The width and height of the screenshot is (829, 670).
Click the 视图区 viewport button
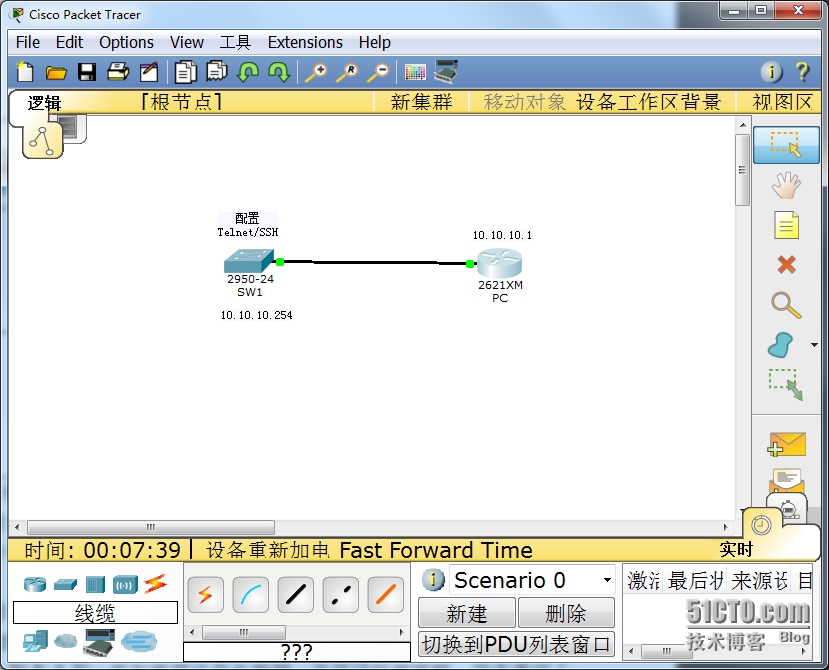pyautogui.click(x=782, y=102)
